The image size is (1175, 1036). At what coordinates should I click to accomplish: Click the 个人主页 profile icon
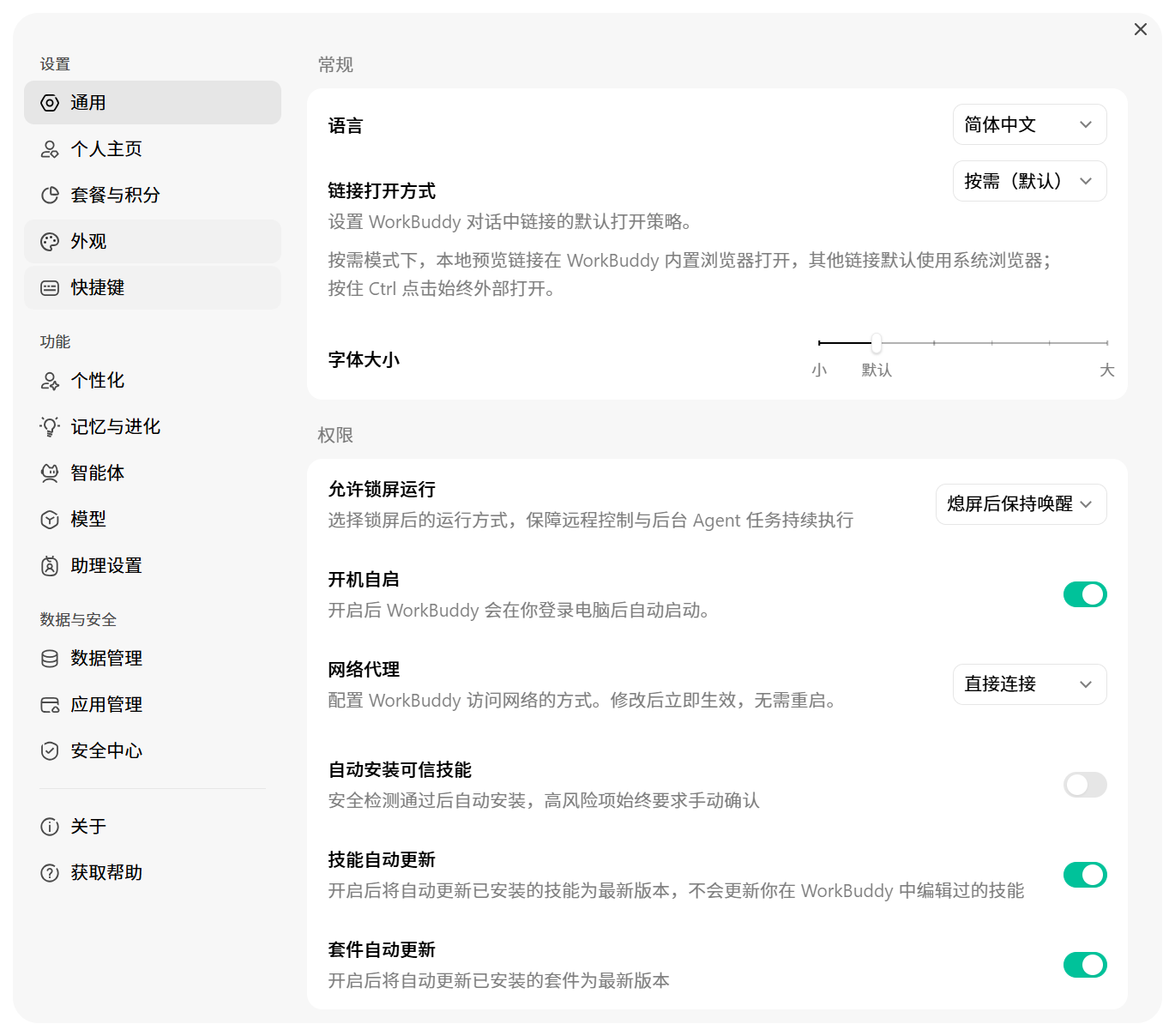50,149
